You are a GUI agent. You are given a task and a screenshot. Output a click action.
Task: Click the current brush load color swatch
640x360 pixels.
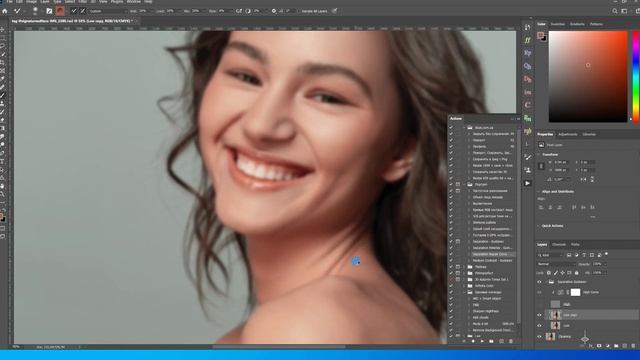pos(60,11)
